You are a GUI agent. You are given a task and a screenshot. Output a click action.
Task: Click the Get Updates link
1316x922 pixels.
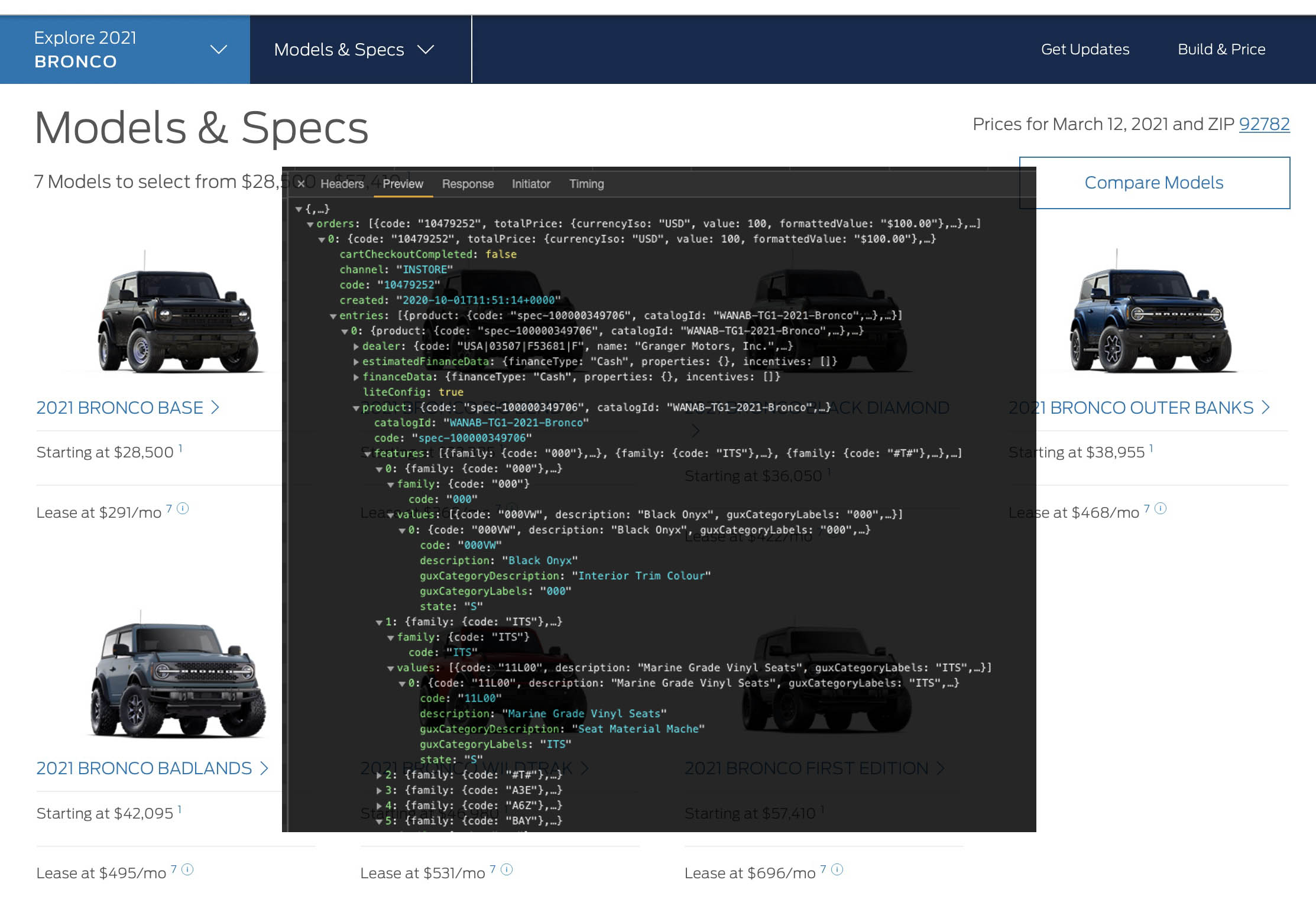click(x=1085, y=50)
